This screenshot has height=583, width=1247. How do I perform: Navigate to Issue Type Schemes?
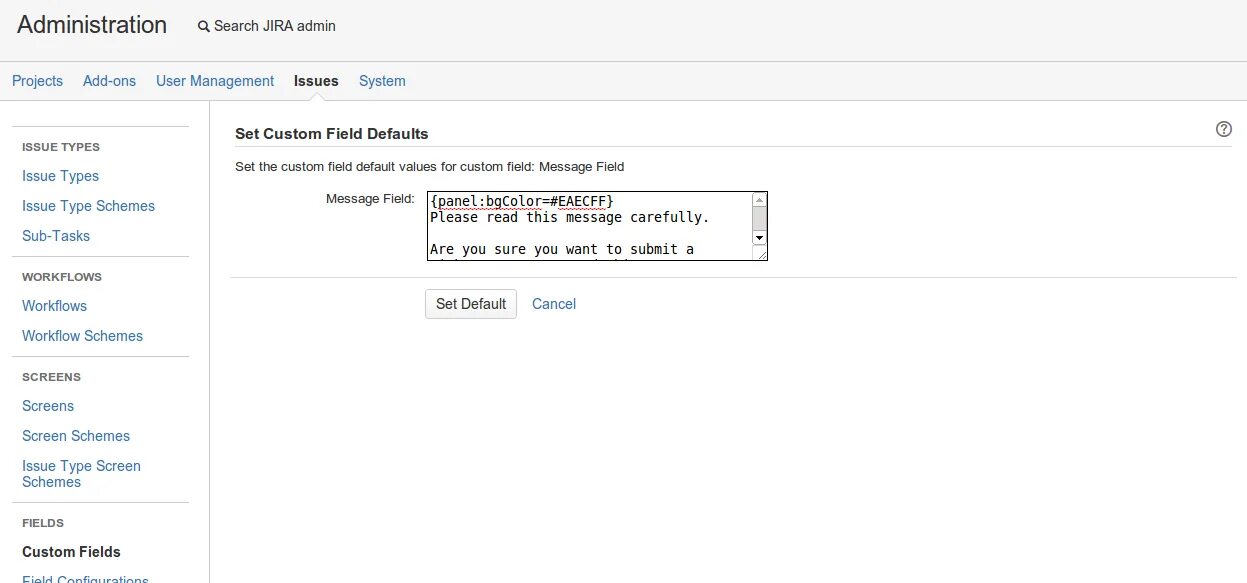pos(88,206)
